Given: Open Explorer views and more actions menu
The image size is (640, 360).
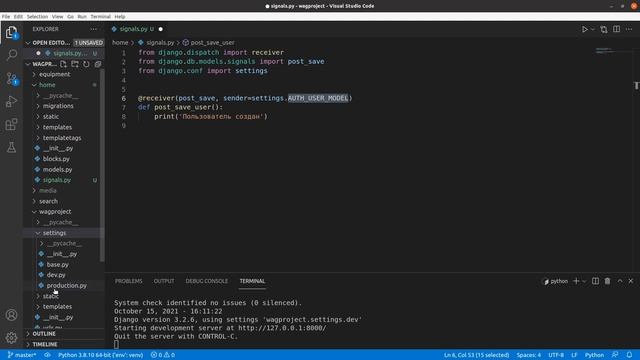Looking at the screenshot, I should coord(93,29).
